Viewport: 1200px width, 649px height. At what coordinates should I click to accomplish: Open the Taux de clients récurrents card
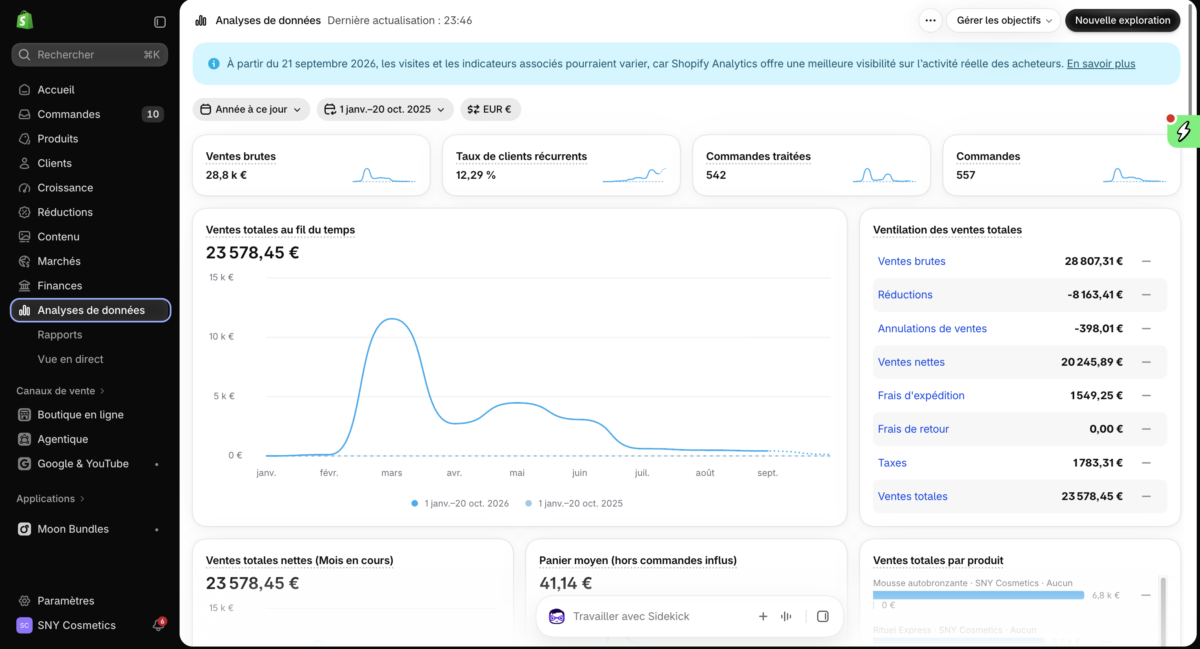tap(561, 165)
